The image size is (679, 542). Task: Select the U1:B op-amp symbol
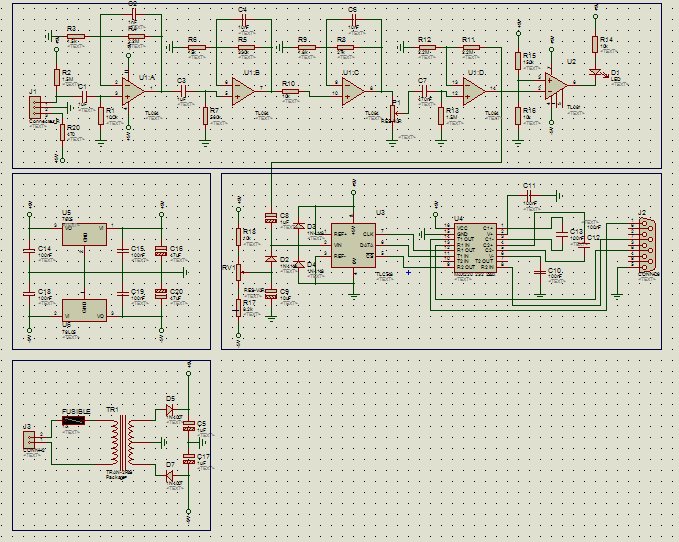tap(243, 92)
